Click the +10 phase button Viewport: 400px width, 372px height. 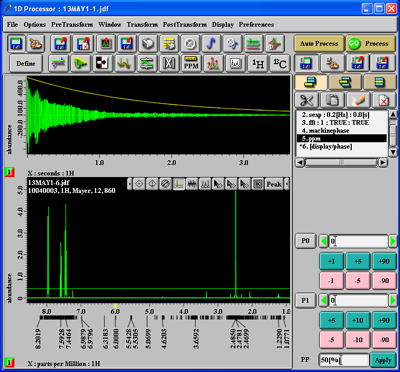click(358, 320)
